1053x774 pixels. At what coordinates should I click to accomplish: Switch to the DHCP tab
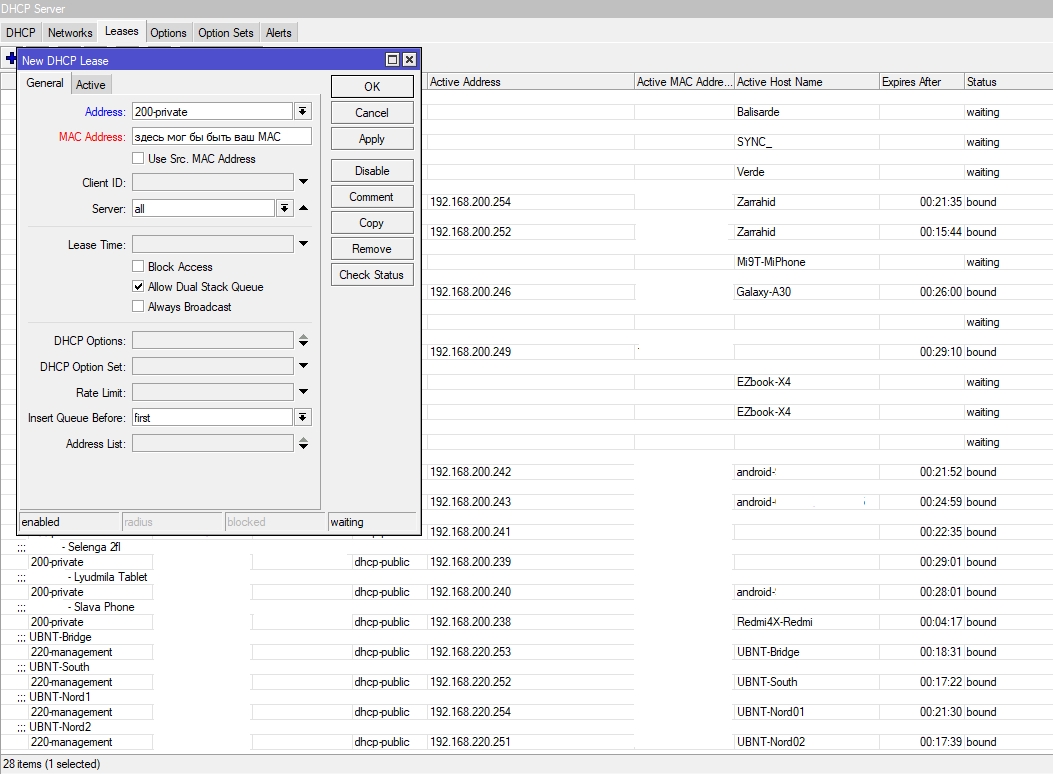point(21,33)
